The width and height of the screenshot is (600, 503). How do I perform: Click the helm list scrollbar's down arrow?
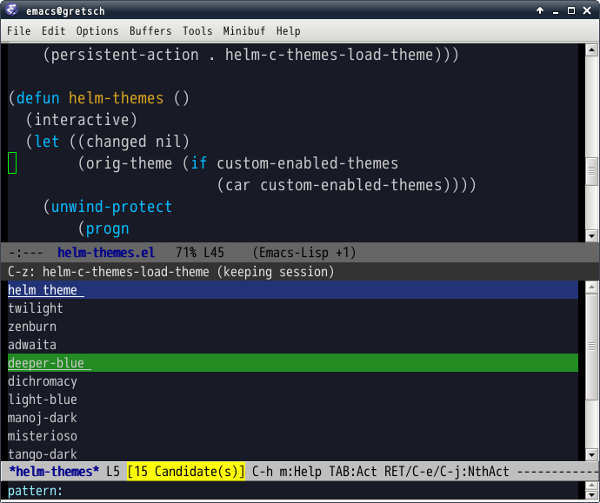coord(592,455)
